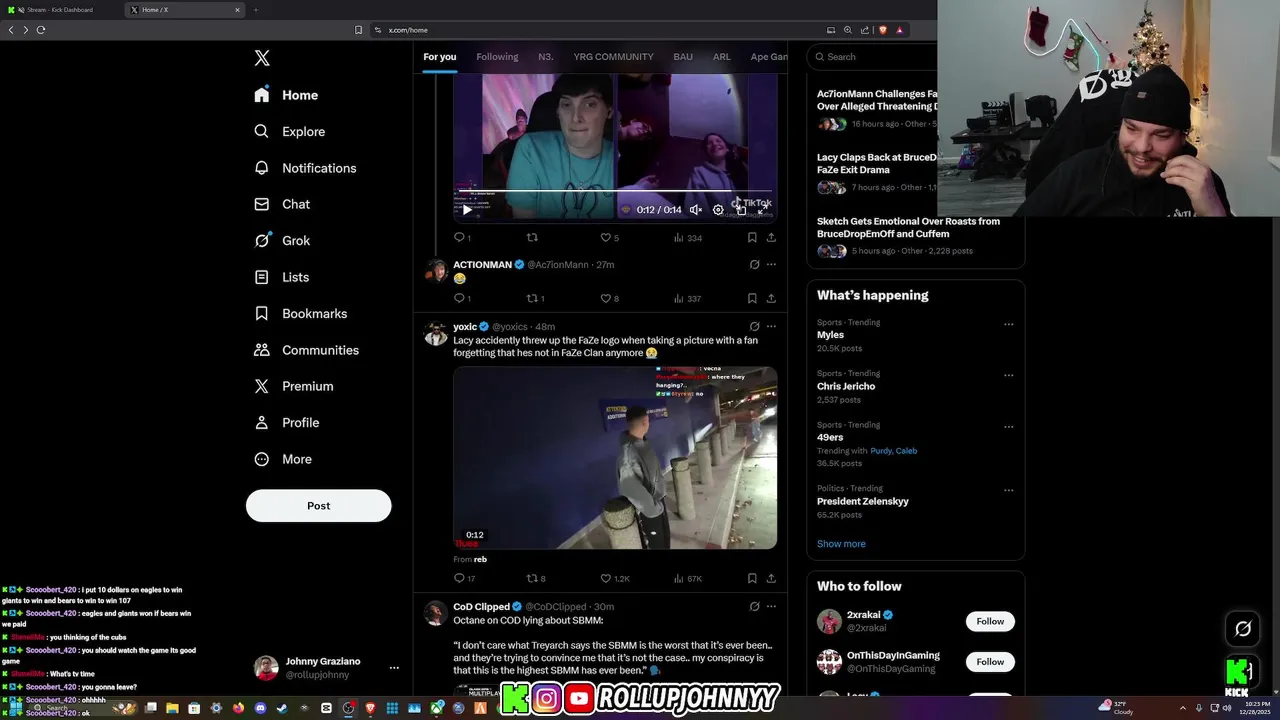This screenshot has height=720, width=1280.
Task: Open more options on CoD Clipped's post
Action: point(771,606)
